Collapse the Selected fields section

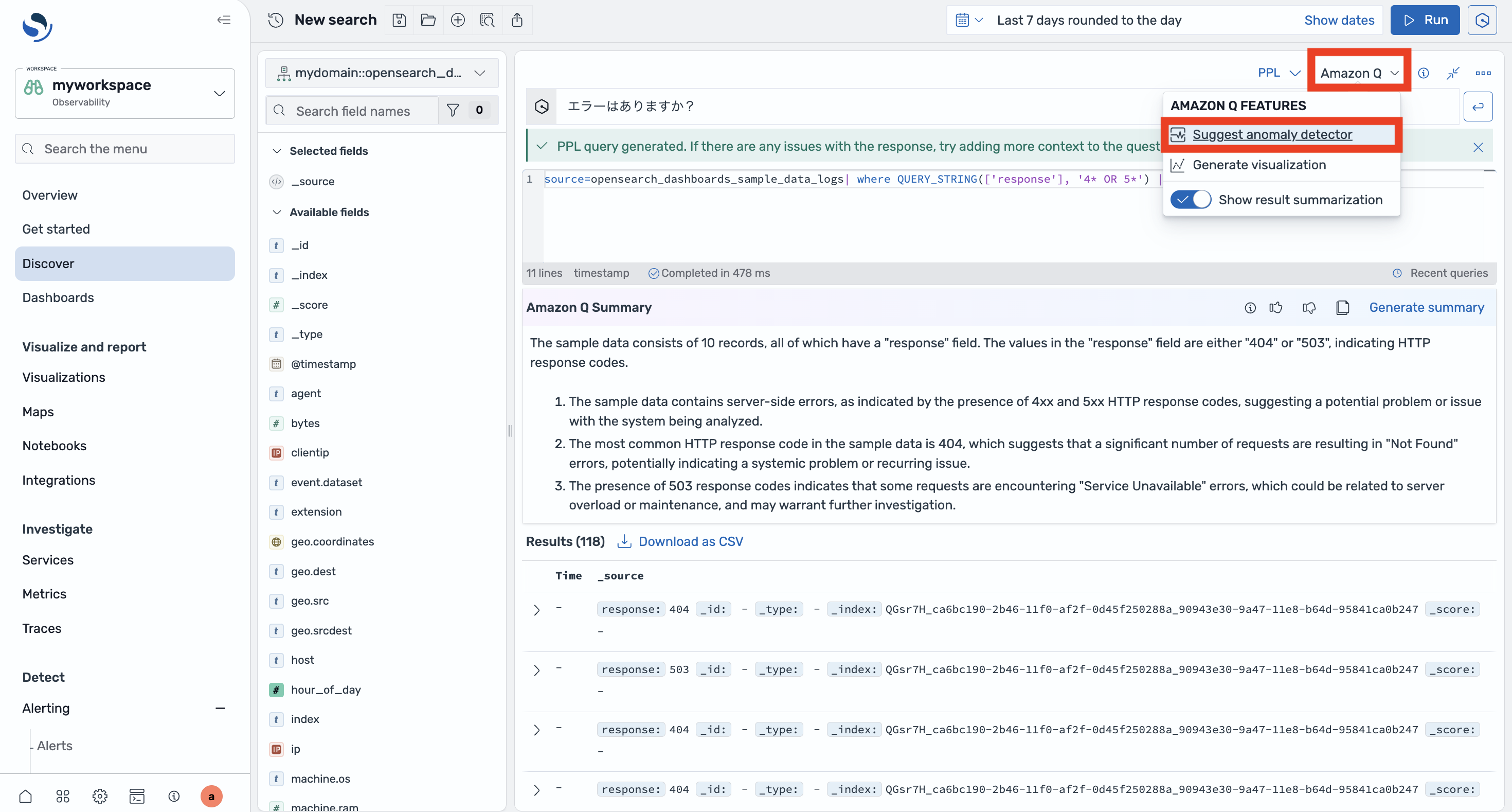pyautogui.click(x=277, y=151)
